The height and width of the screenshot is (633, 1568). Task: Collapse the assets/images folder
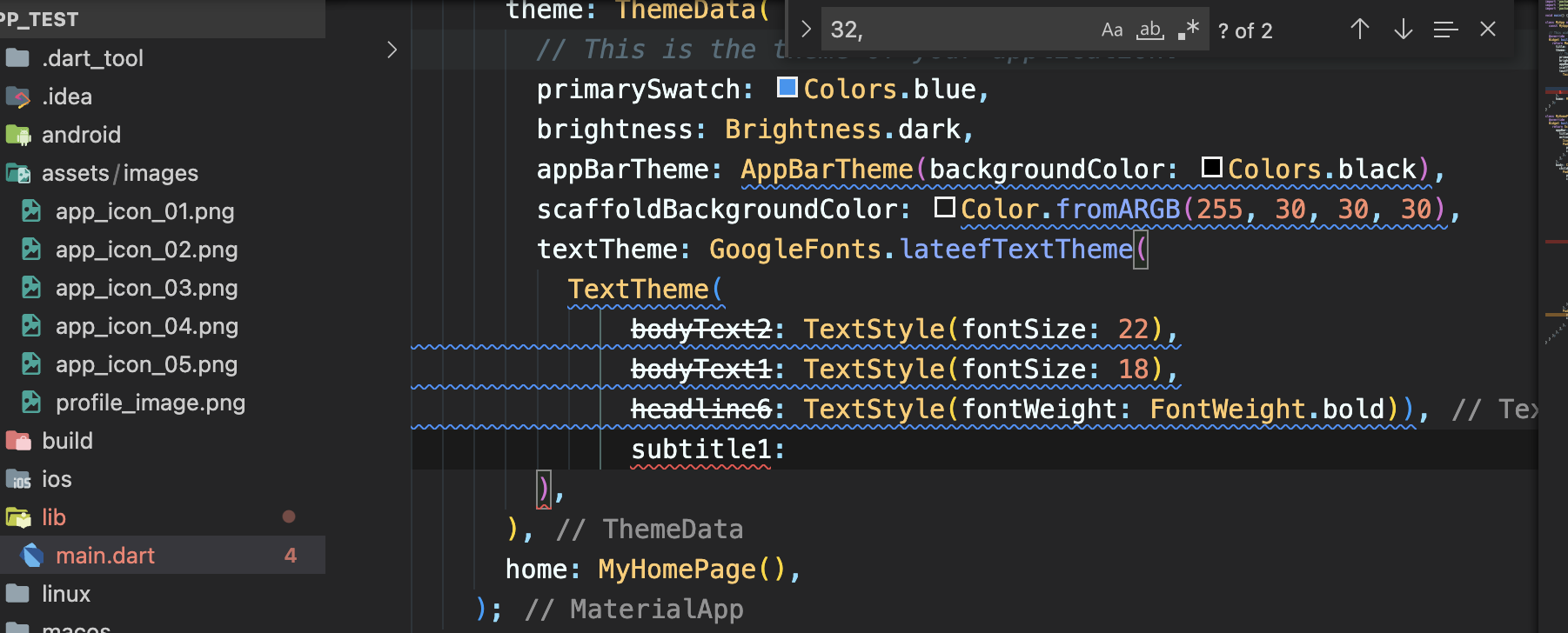163,173
